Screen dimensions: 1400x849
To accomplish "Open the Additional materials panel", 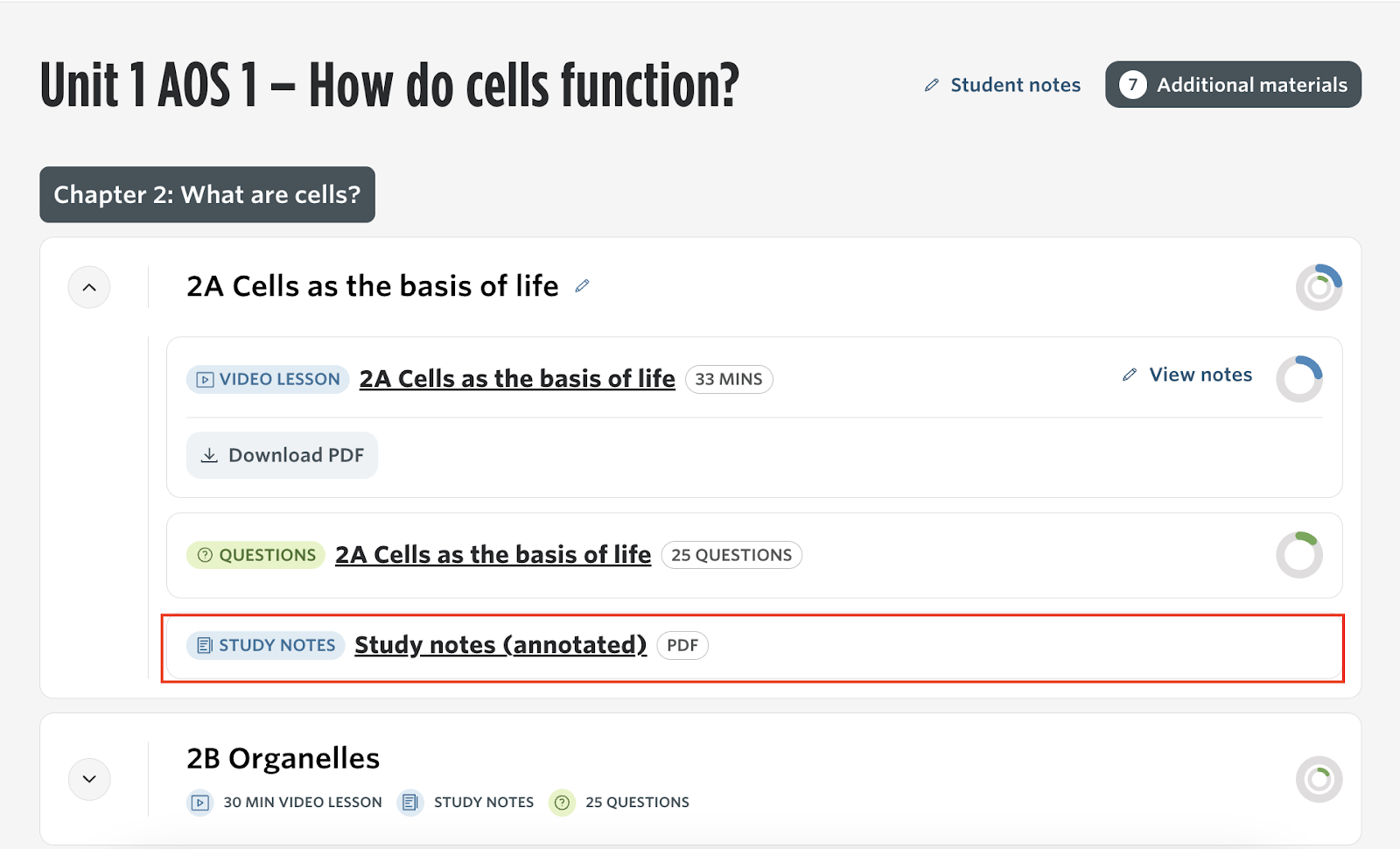I will tap(1233, 85).
